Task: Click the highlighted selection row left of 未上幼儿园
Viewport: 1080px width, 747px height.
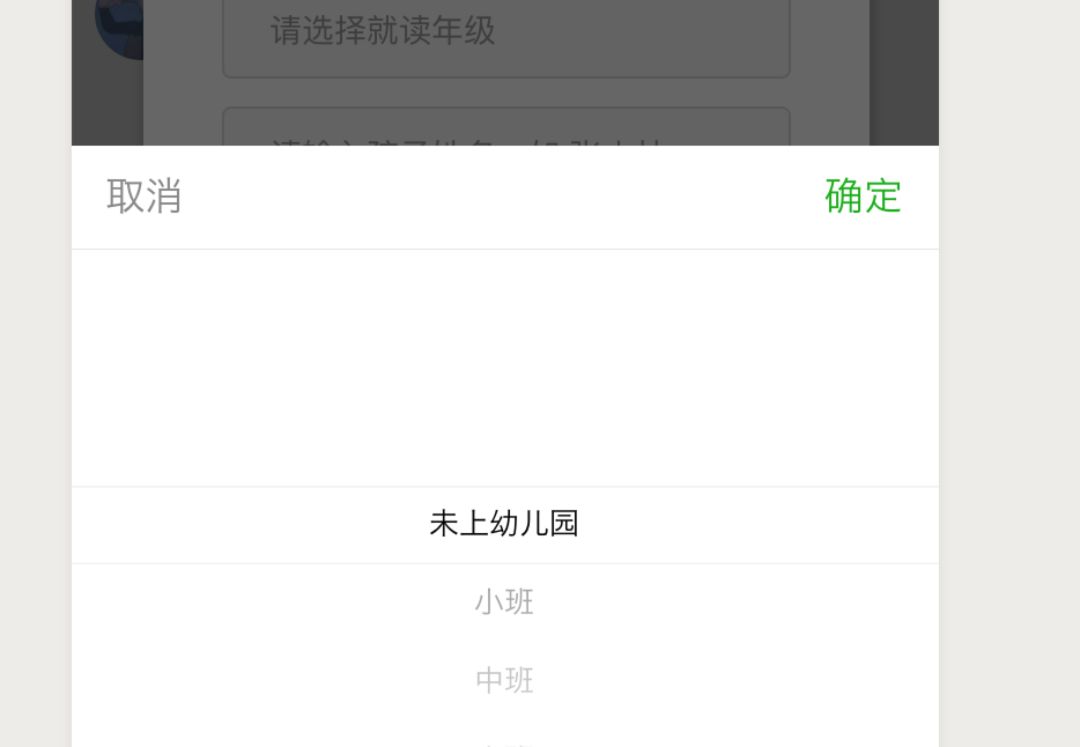Action: pyautogui.click(x=250, y=525)
